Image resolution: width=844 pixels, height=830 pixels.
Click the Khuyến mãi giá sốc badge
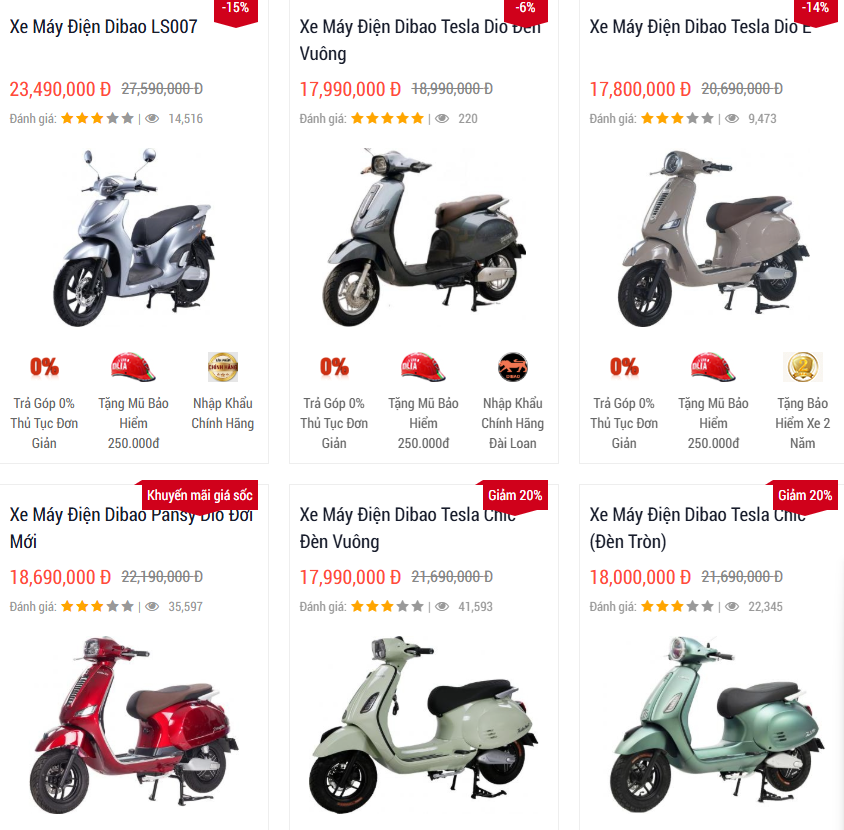click(x=200, y=495)
